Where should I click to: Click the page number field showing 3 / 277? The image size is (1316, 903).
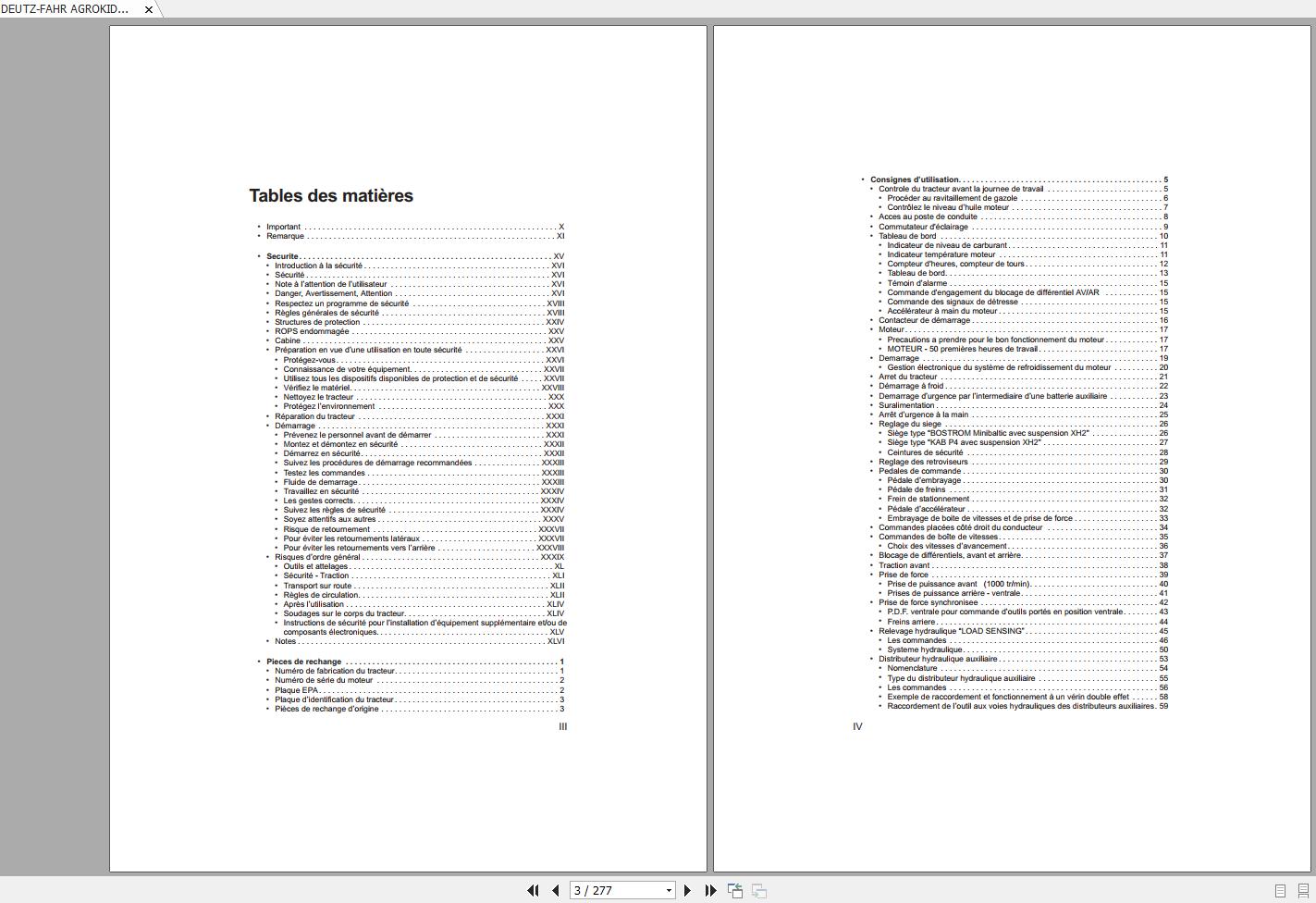(x=615, y=890)
